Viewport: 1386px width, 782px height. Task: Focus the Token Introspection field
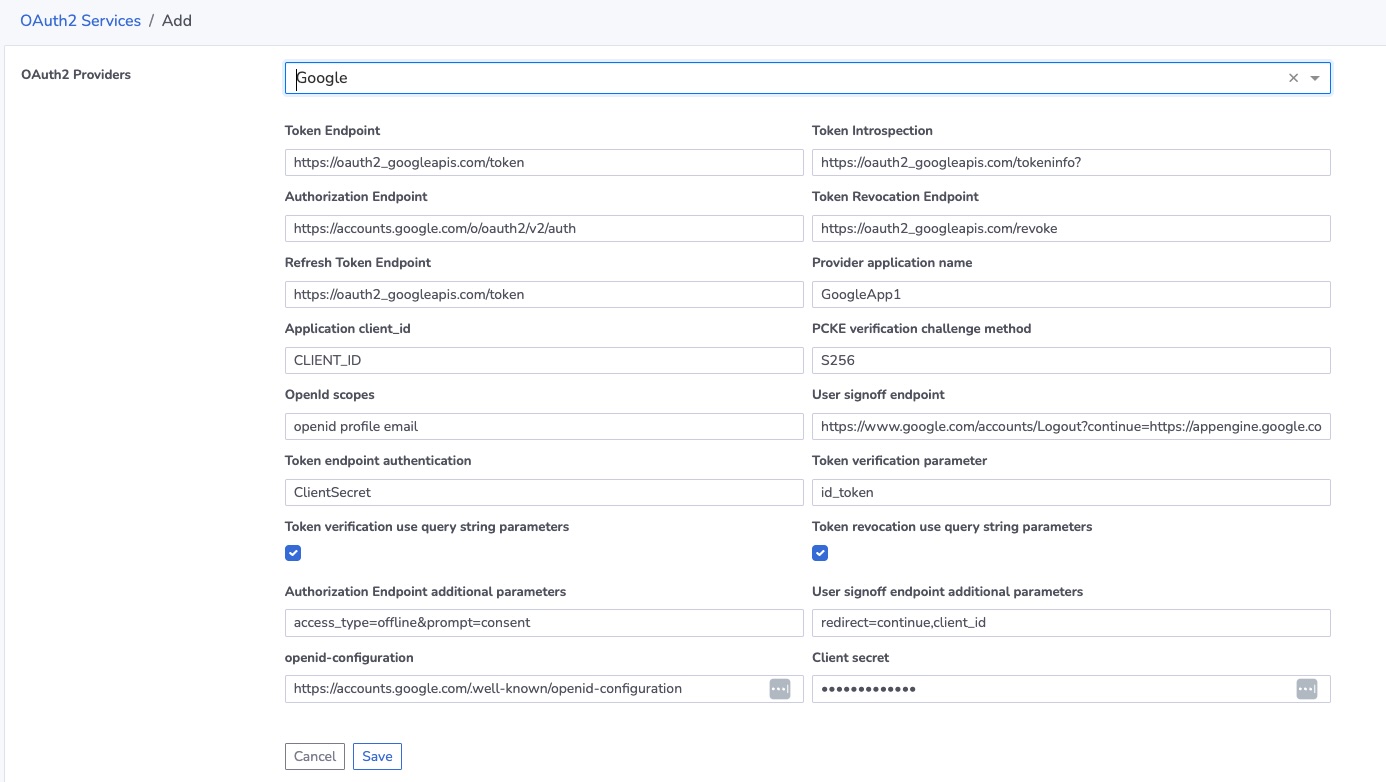coord(1071,162)
